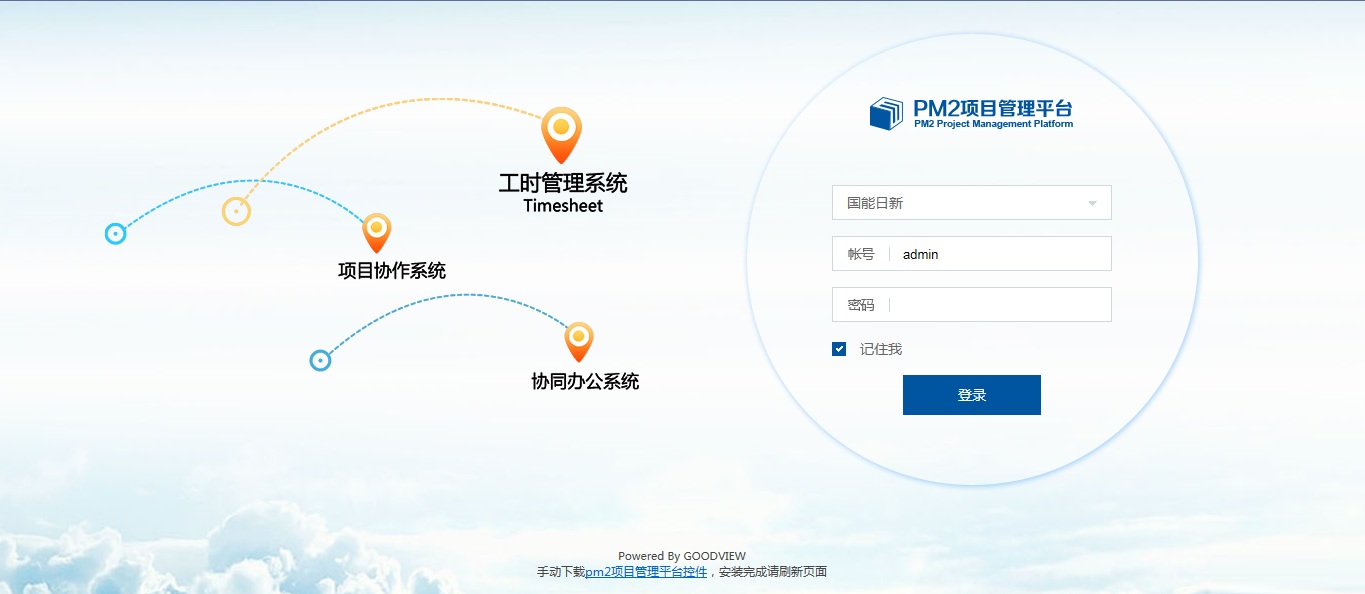
Task: Click the blue circle starting the lowest arc
Action: [320, 360]
